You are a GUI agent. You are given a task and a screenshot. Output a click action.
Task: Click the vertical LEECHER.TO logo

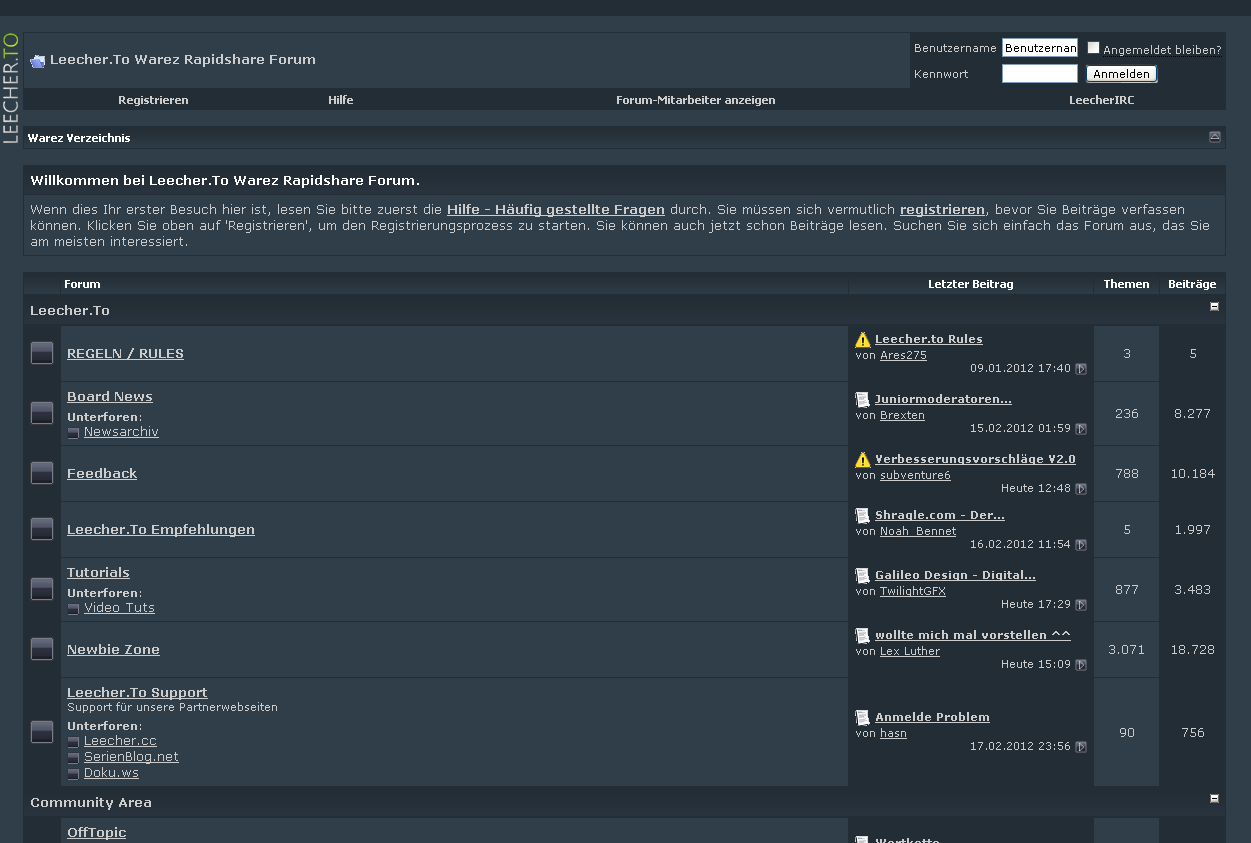(x=11, y=88)
